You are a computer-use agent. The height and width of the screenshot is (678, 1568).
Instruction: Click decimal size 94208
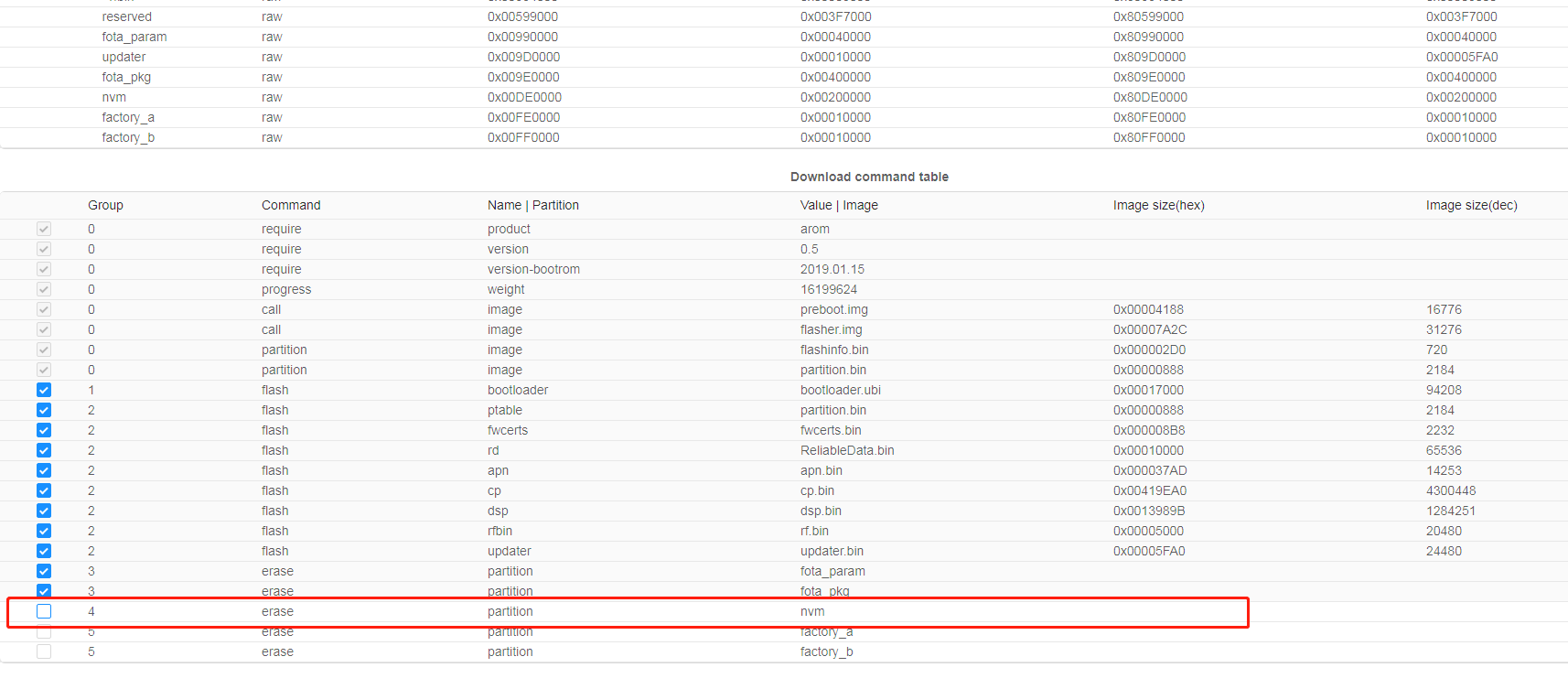pos(1444,390)
